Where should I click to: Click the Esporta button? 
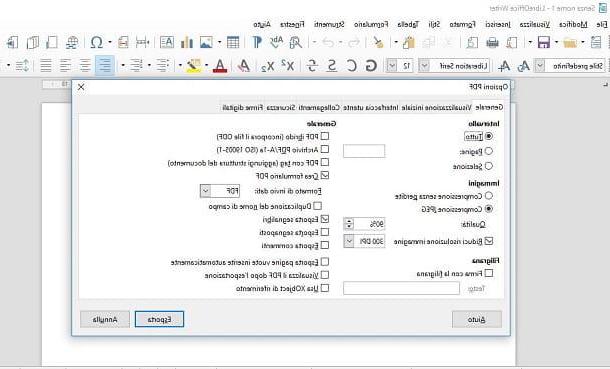coord(160,319)
